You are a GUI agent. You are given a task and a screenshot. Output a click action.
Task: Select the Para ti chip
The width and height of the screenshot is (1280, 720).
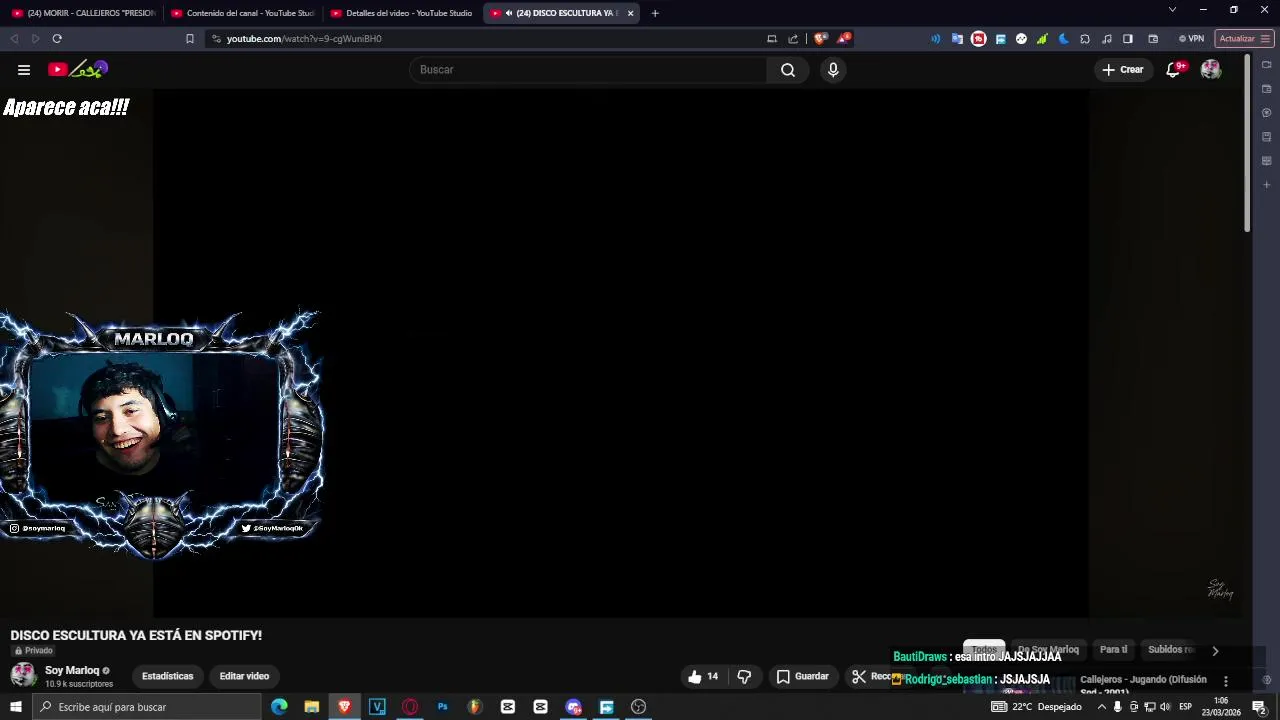(1113, 650)
